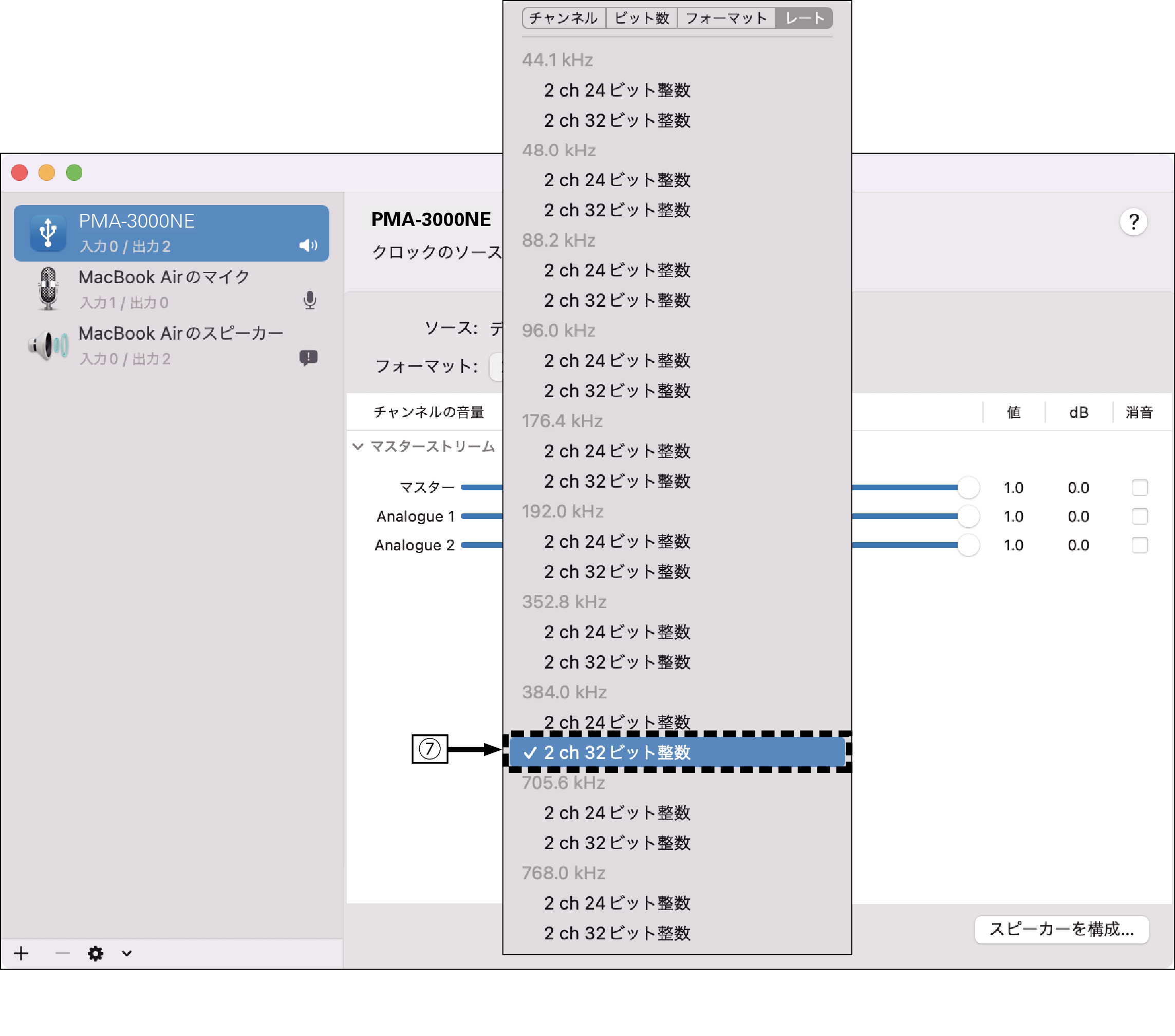
Task: Click the plus icon to add device
Action: [x=21, y=953]
